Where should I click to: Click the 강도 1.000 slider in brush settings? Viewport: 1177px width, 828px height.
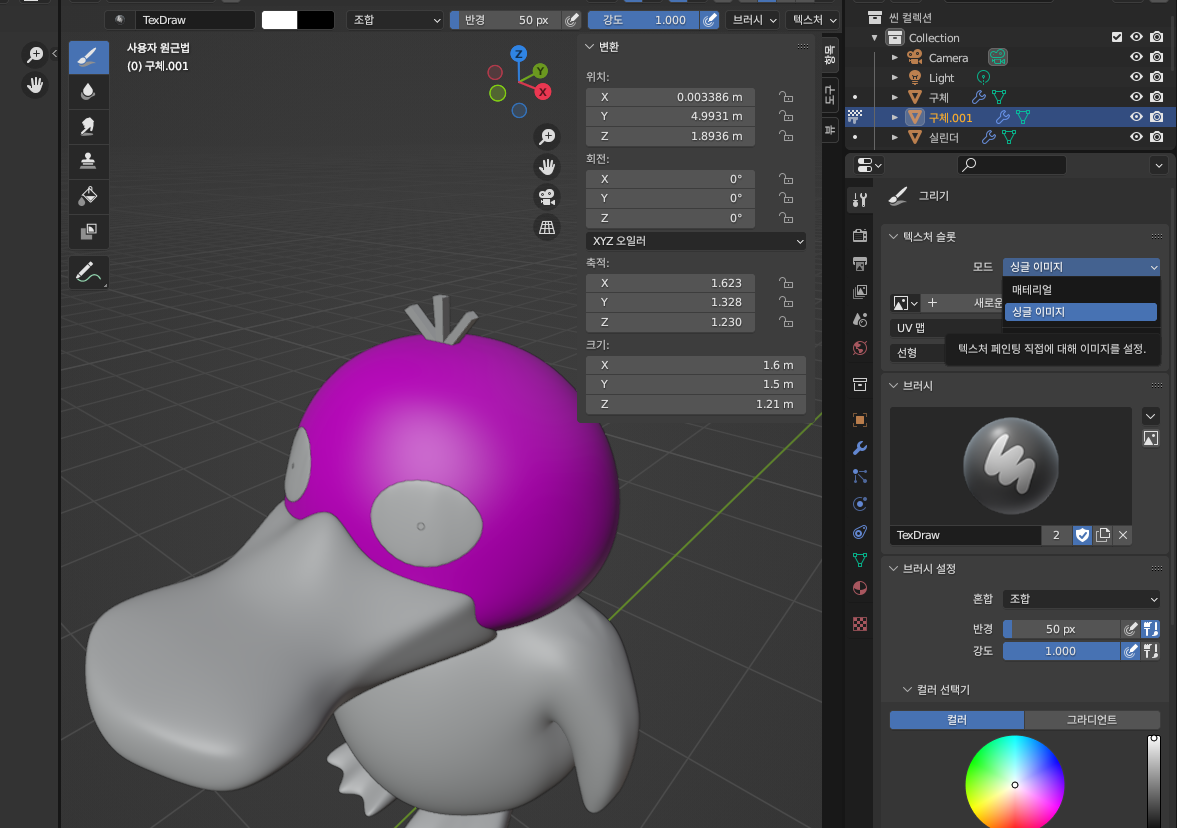[1061, 651]
